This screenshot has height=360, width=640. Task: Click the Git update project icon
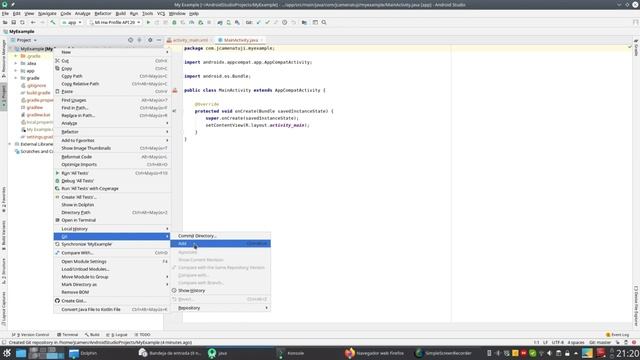pos(258,22)
